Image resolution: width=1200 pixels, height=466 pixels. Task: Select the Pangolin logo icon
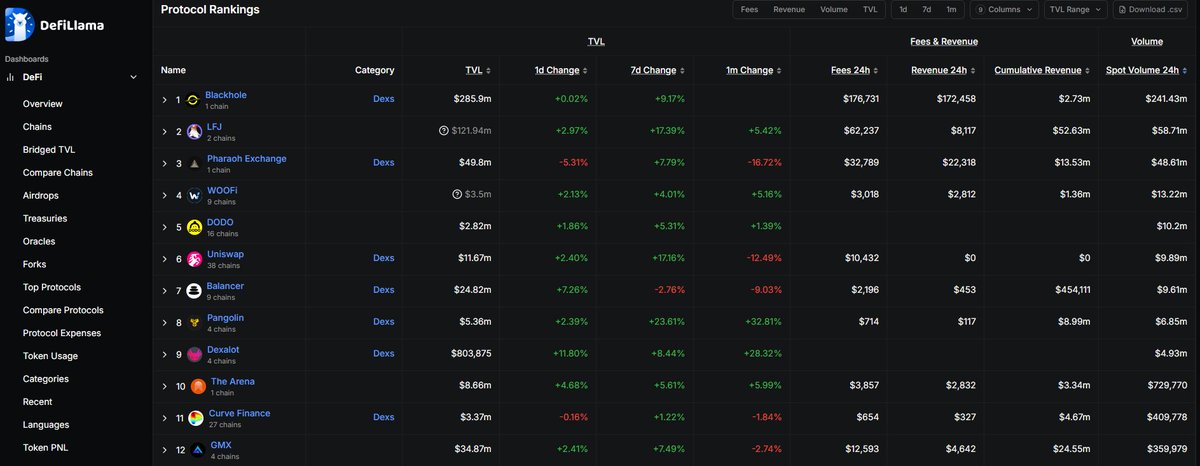tap(194, 323)
